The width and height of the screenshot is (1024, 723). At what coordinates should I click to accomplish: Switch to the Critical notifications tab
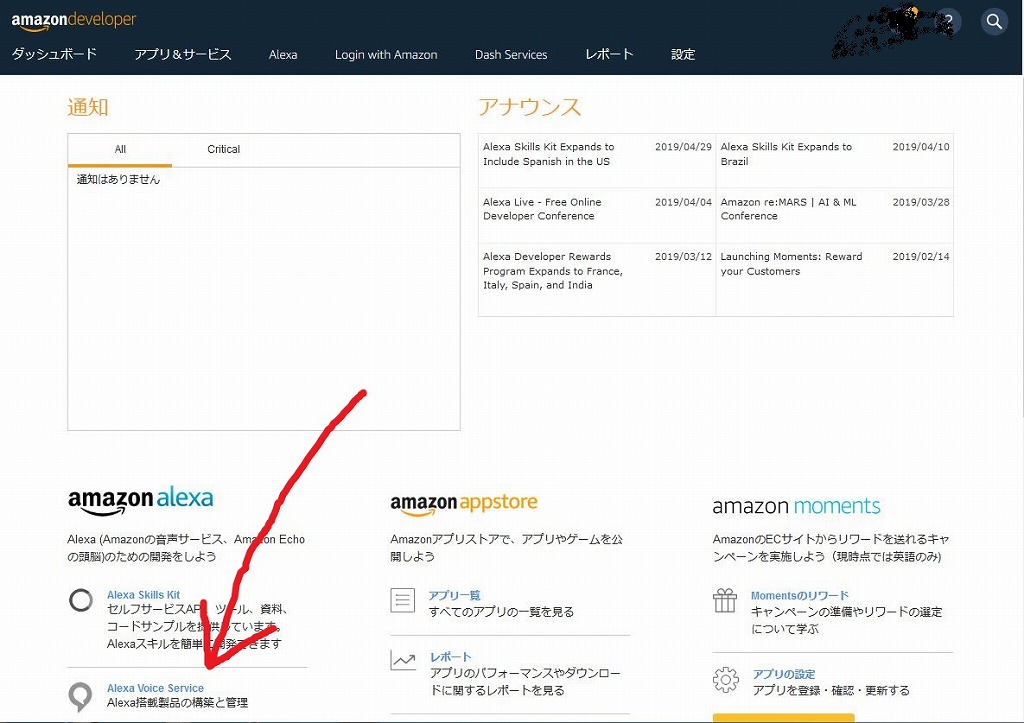[223, 150]
